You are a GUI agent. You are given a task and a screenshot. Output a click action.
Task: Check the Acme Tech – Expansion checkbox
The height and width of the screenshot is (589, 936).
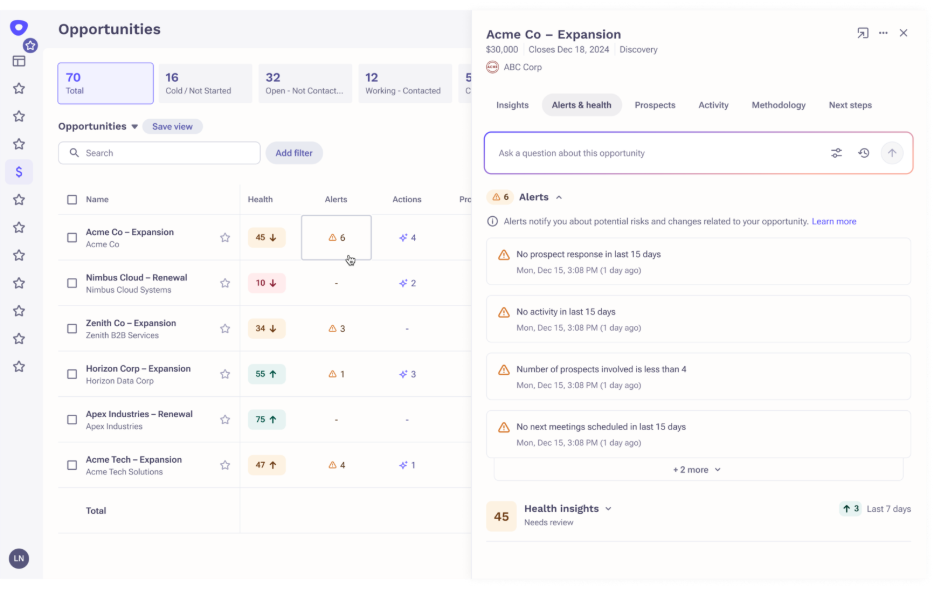click(x=72, y=465)
